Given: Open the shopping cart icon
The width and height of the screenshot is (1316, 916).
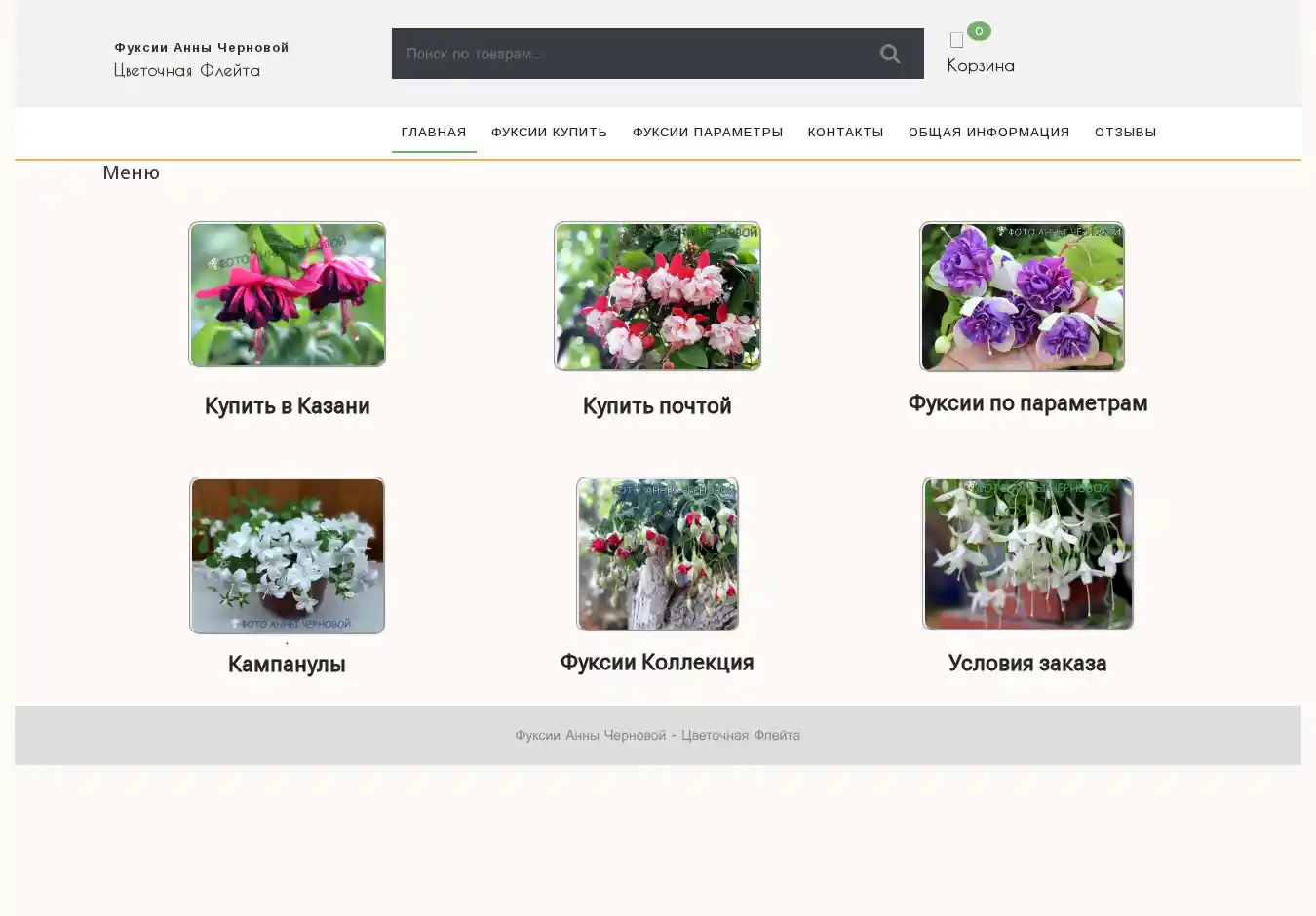Looking at the screenshot, I should tap(956, 40).
